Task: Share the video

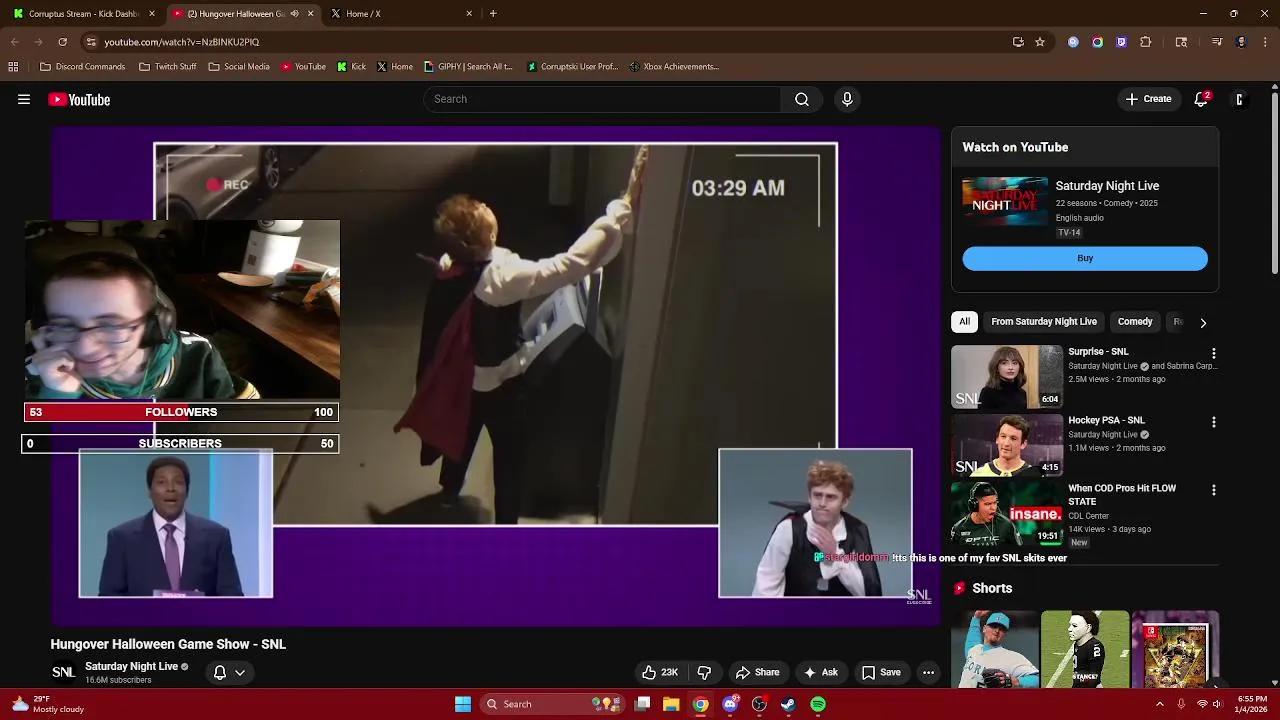Action: point(757,672)
